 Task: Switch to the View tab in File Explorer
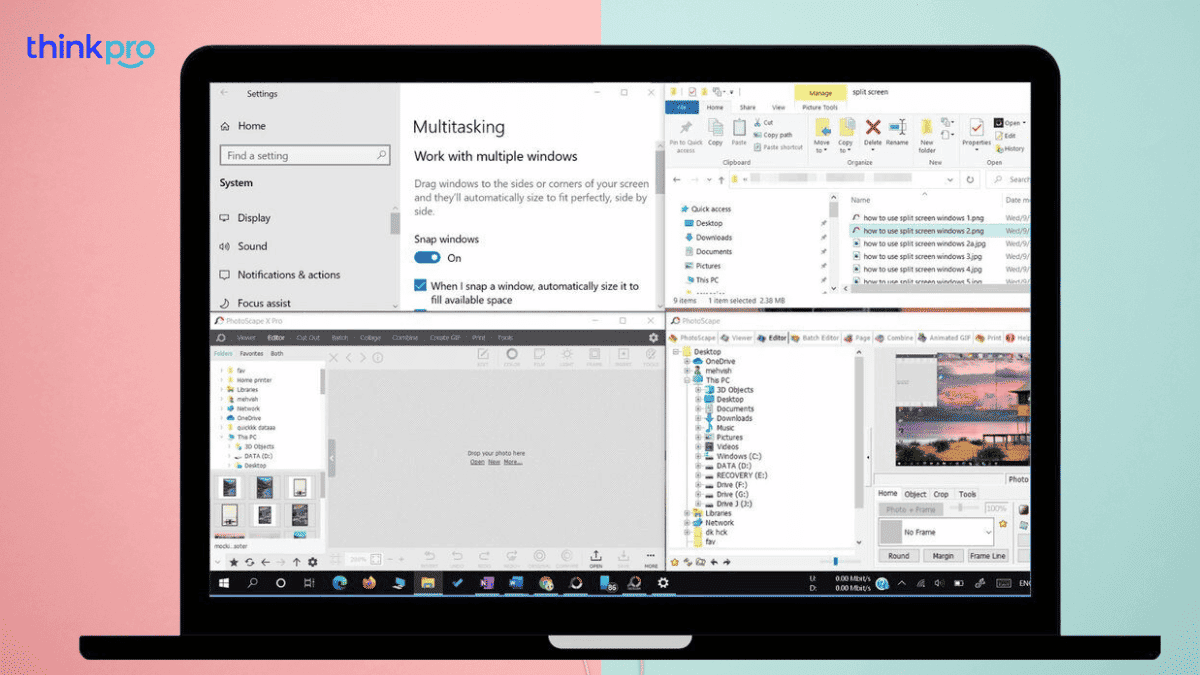click(778, 107)
